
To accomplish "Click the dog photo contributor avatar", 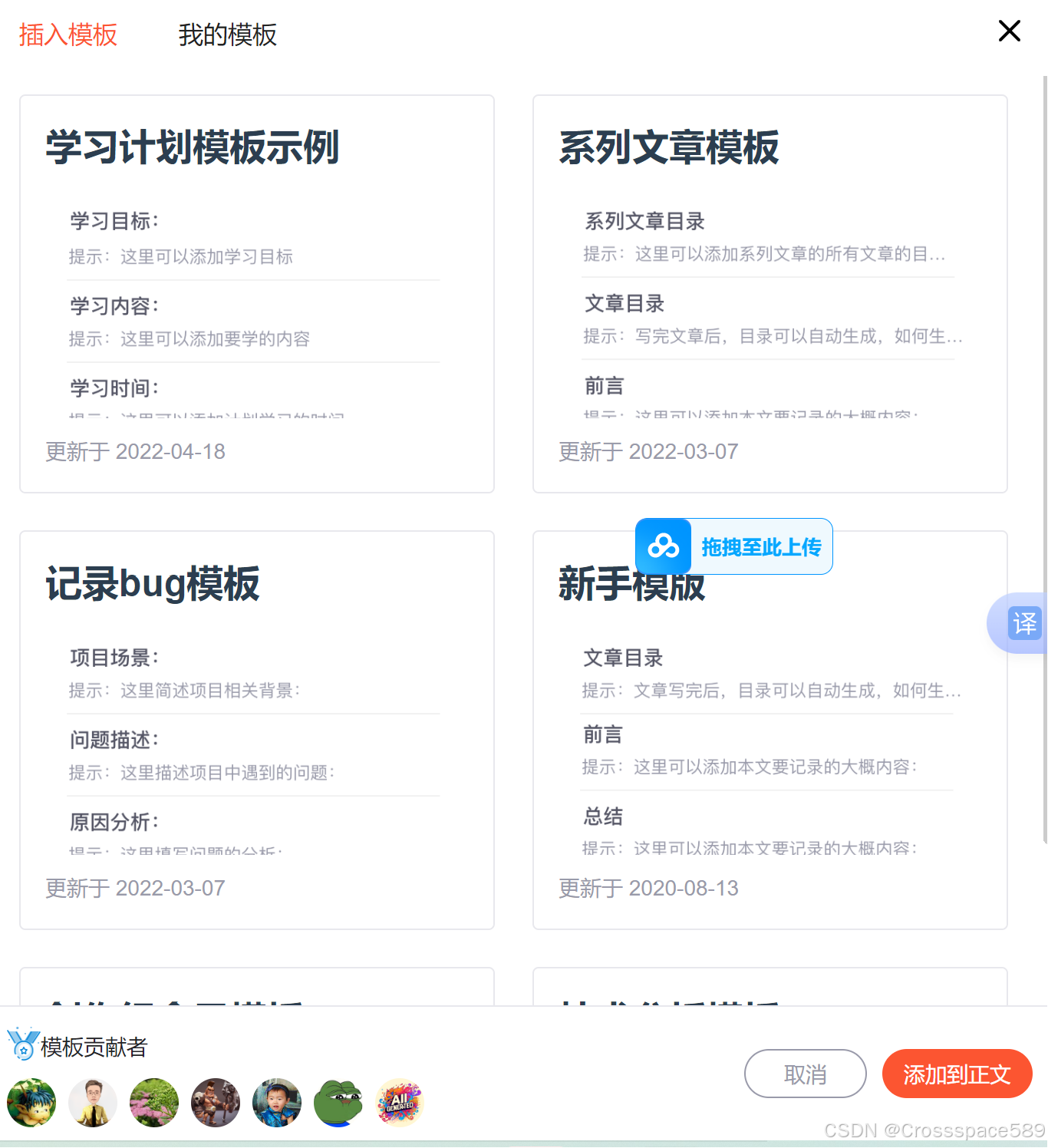I will (x=215, y=1103).
